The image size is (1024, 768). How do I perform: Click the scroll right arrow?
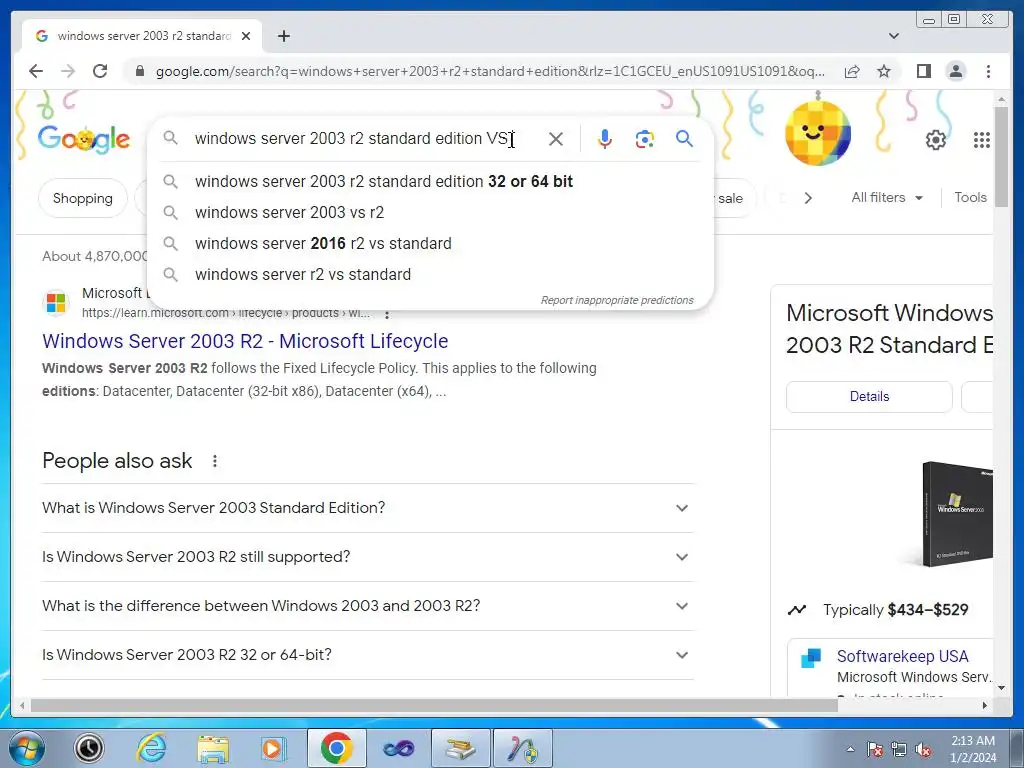[x=985, y=705]
